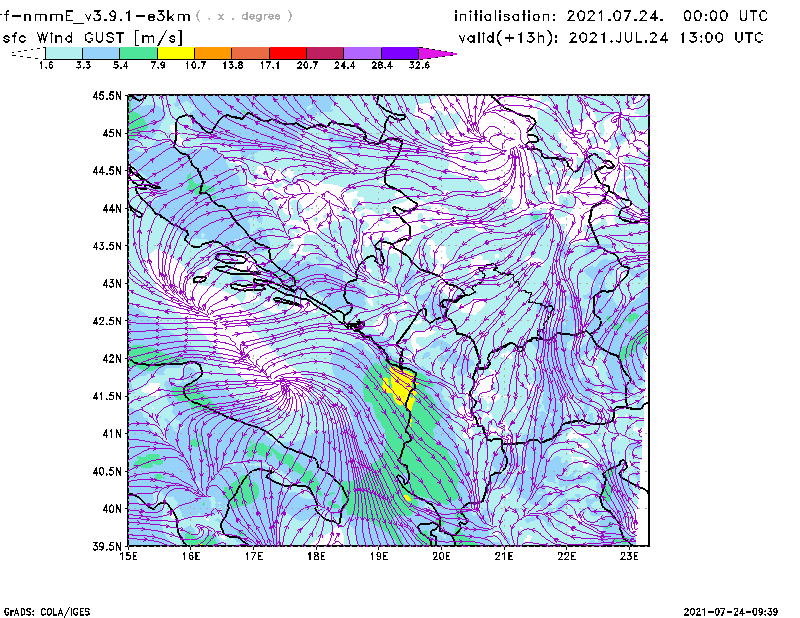
Task: Click the legend value 32.6
Action: 419,65
